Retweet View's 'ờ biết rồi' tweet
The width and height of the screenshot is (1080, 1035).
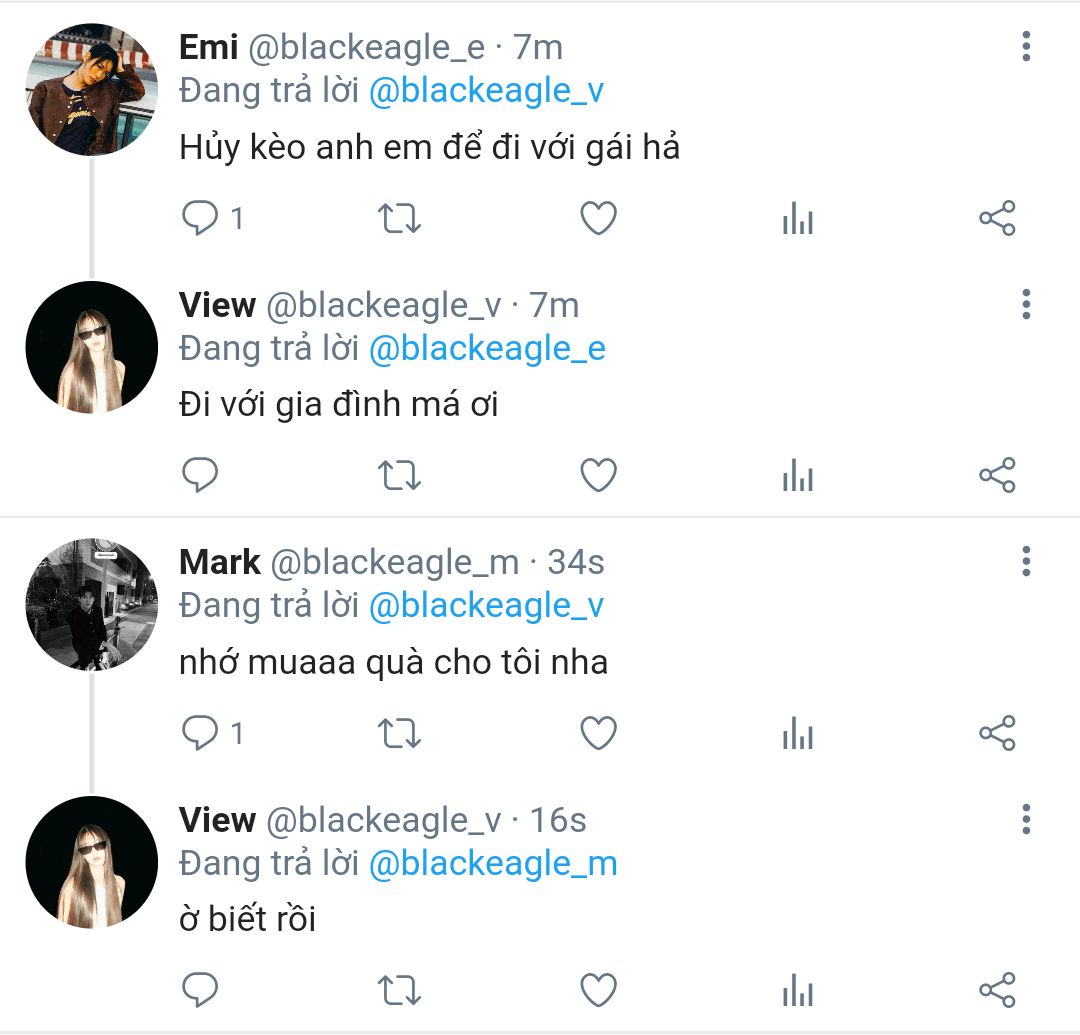pos(400,991)
